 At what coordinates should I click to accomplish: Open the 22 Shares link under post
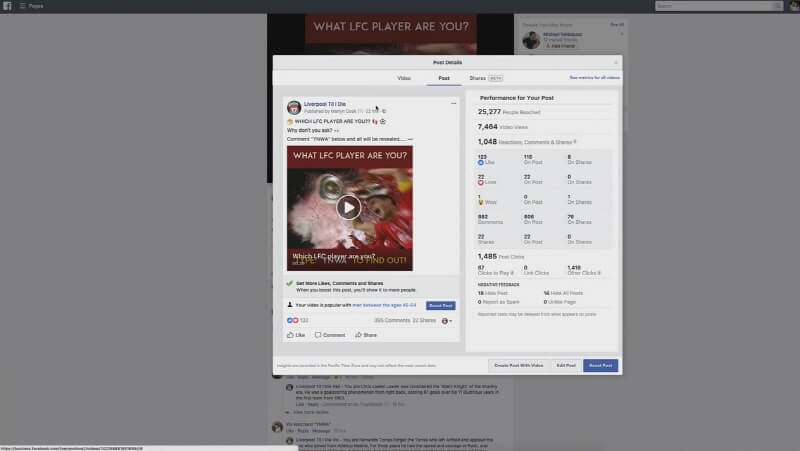tap(424, 320)
